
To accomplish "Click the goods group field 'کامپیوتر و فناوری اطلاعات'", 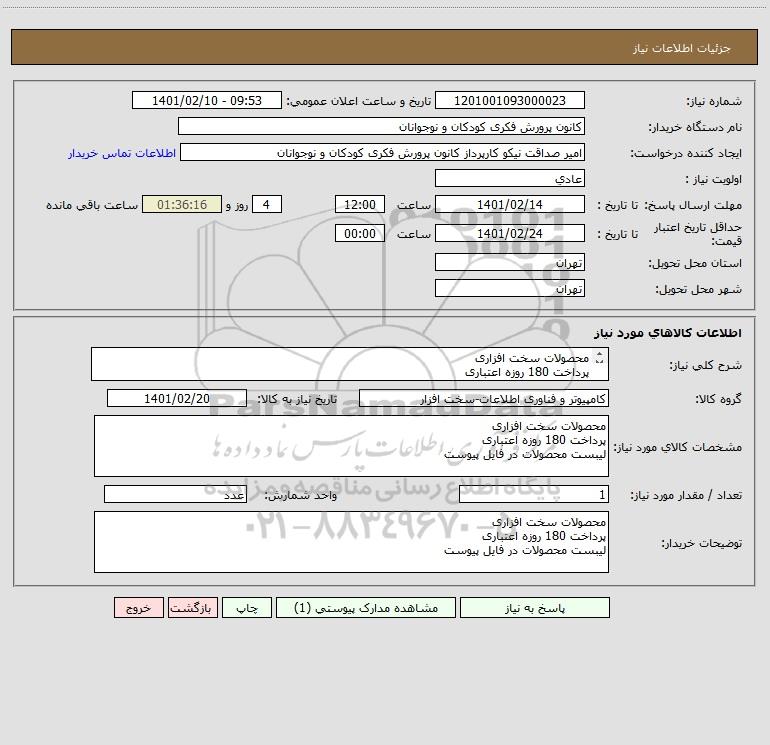I will 484,398.
